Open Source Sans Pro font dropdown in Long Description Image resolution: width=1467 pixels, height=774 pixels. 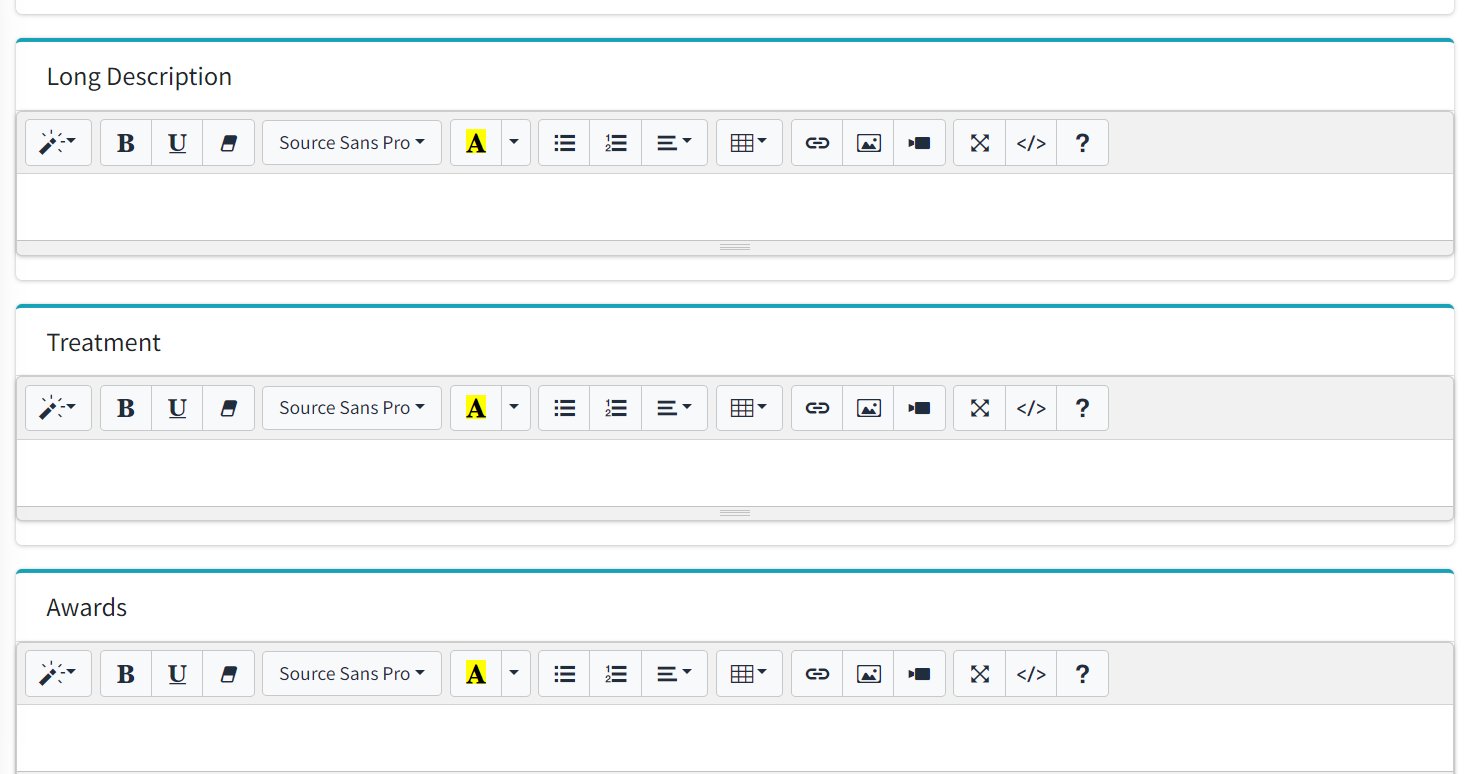pos(351,143)
